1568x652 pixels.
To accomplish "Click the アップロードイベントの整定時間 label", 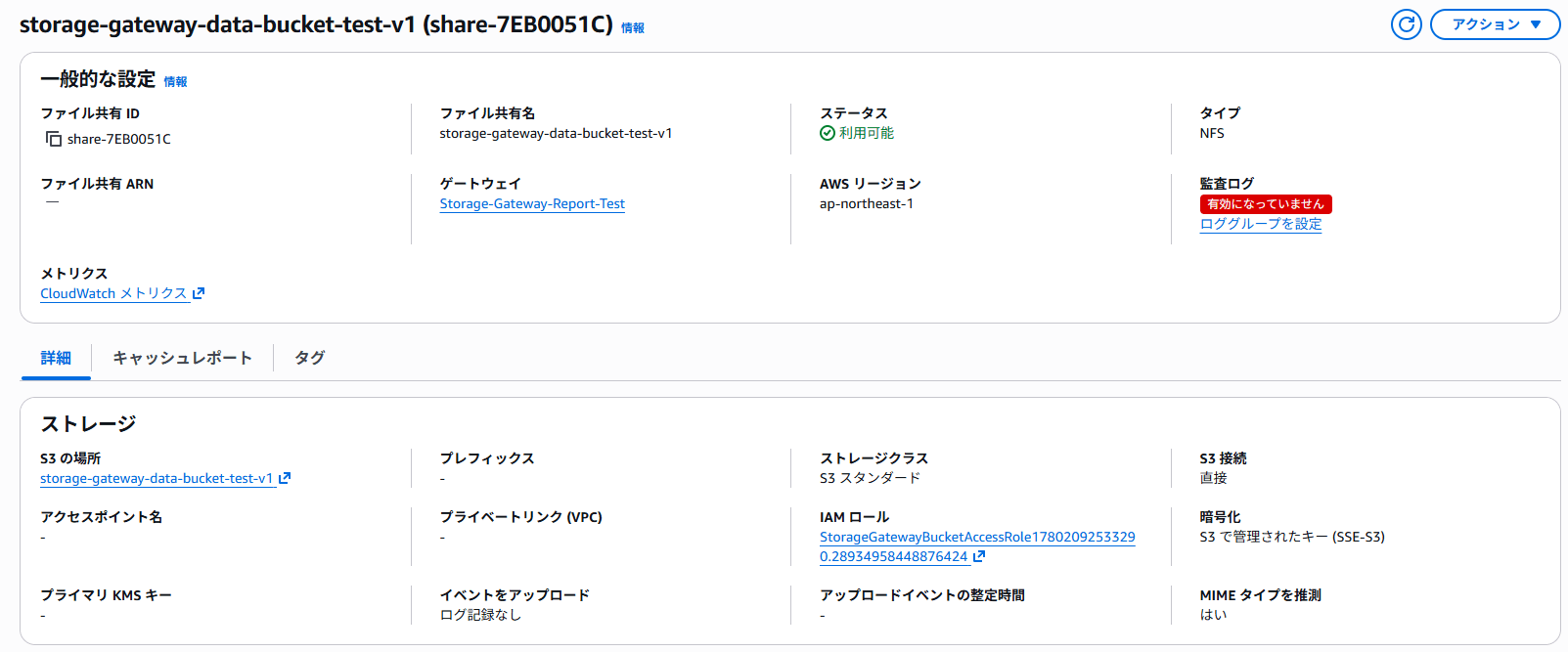I will click(x=922, y=595).
